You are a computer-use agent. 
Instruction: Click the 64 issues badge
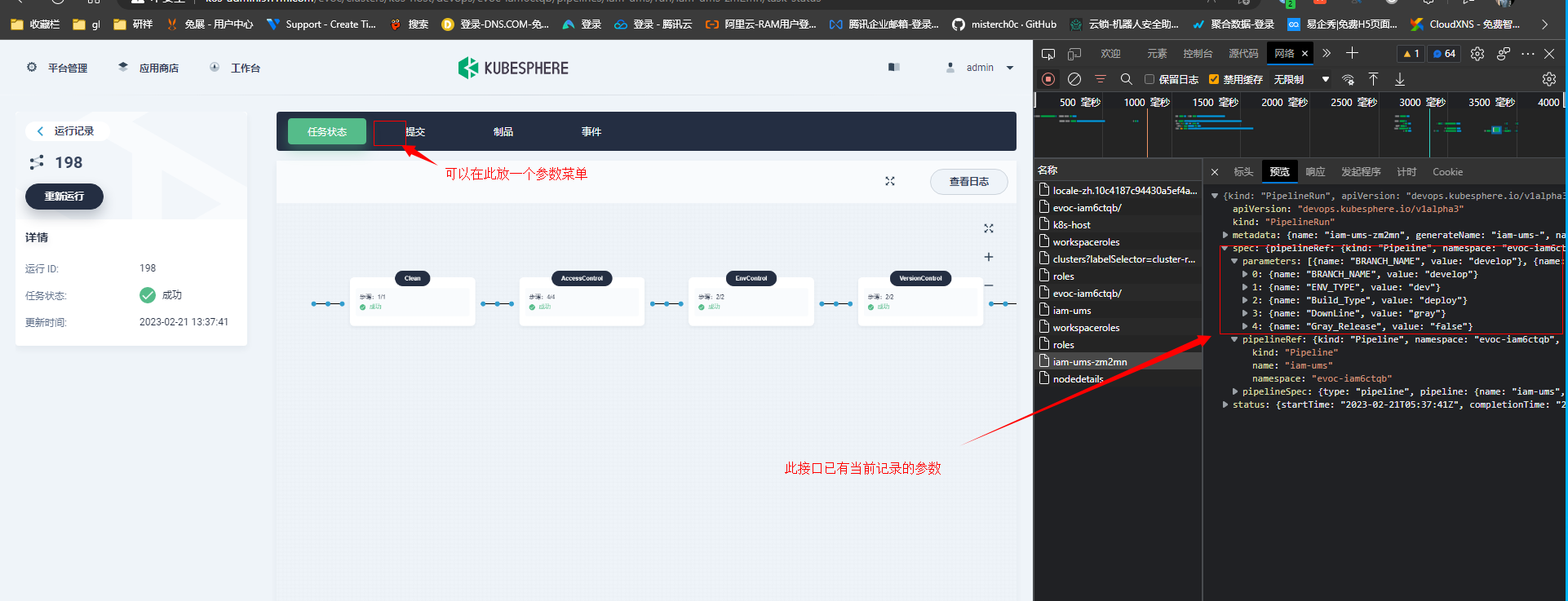(1444, 54)
